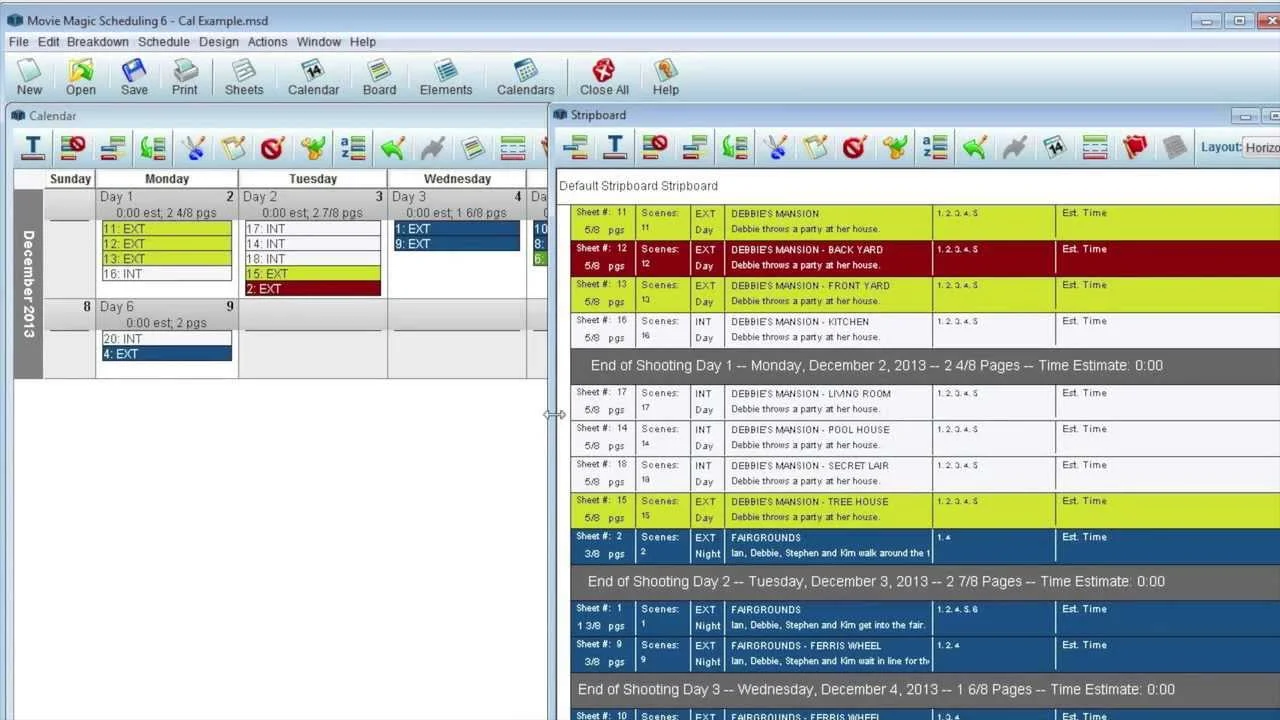Click the red prohibited circle icon in Stripboard toolbar
Image resolution: width=1280 pixels, height=720 pixels.
[854, 148]
